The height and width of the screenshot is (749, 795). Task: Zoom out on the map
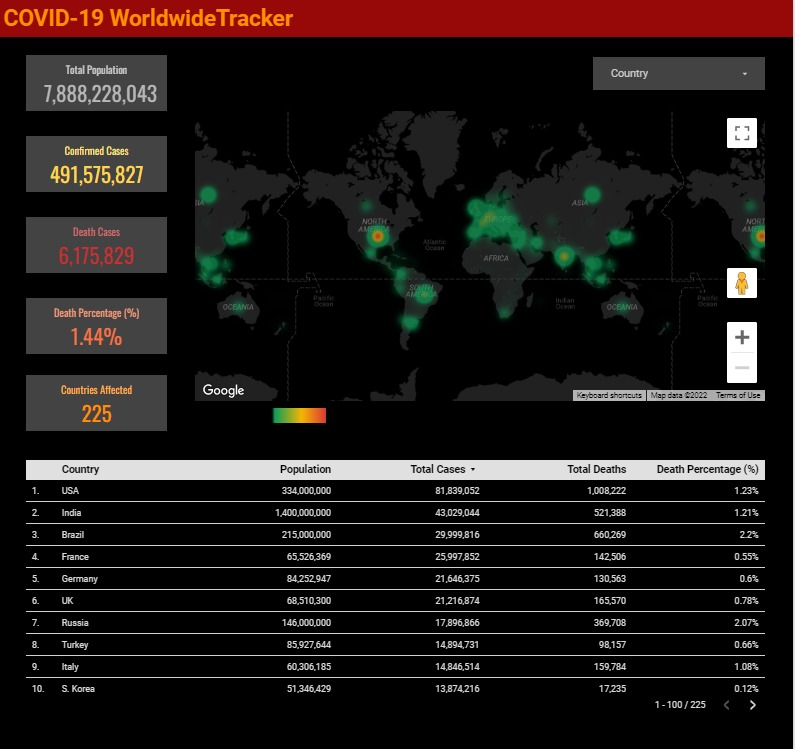[x=741, y=368]
